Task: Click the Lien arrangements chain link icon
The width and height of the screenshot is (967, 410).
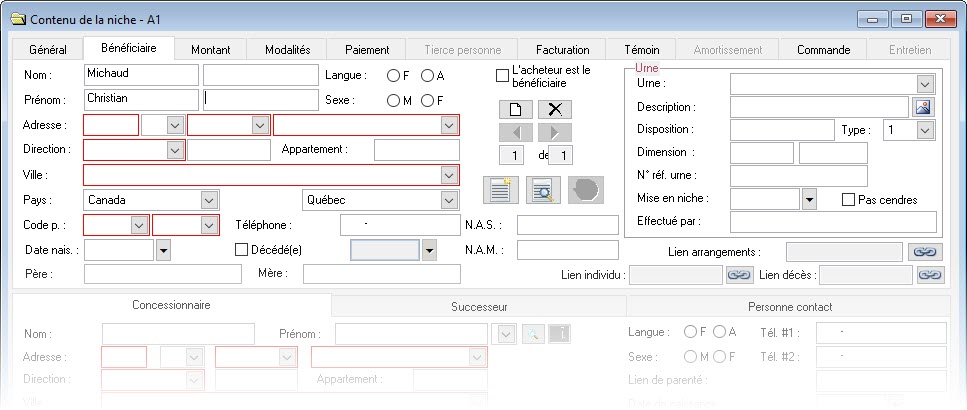Action: 925,252
